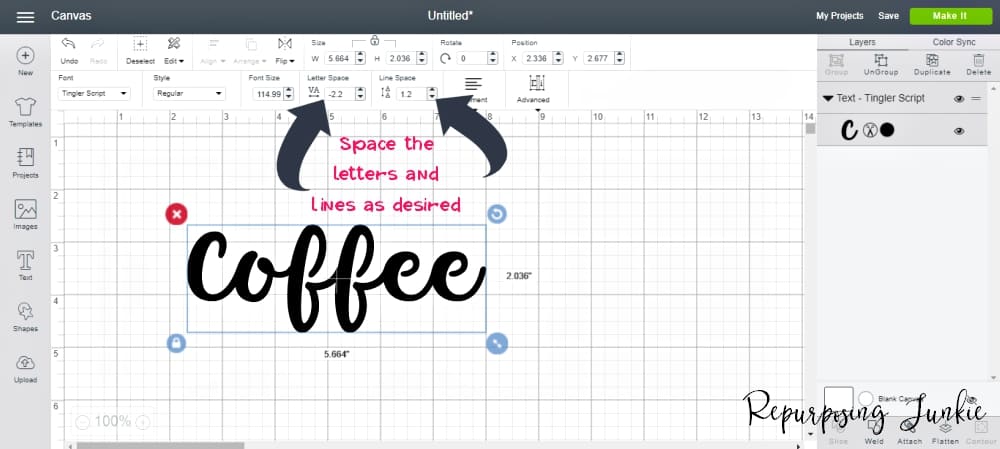1000x449 pixels.
Task: Open My Projects link
Action: (840, 16)
